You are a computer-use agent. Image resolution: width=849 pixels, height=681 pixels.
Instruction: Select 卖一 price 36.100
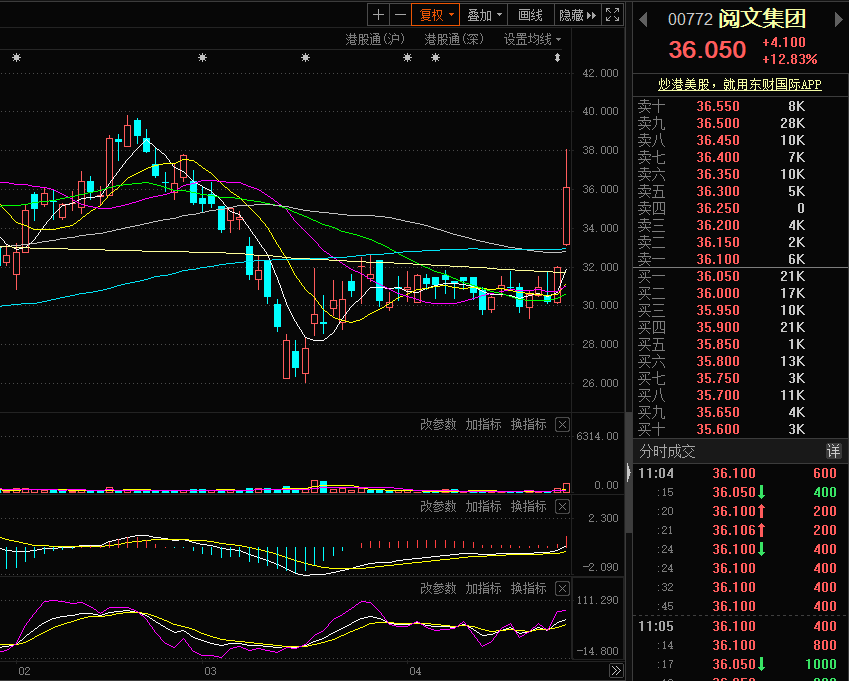click(x=718, y=259)
